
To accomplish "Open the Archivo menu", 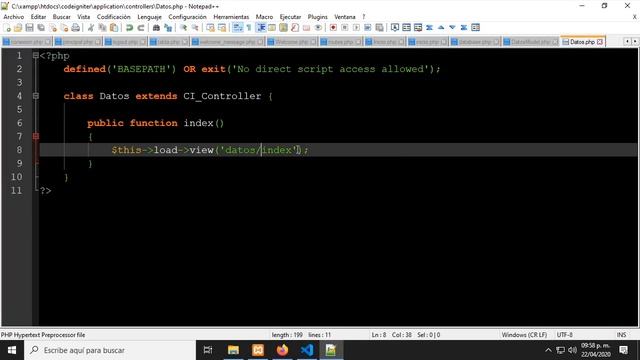I will [13, 17].
